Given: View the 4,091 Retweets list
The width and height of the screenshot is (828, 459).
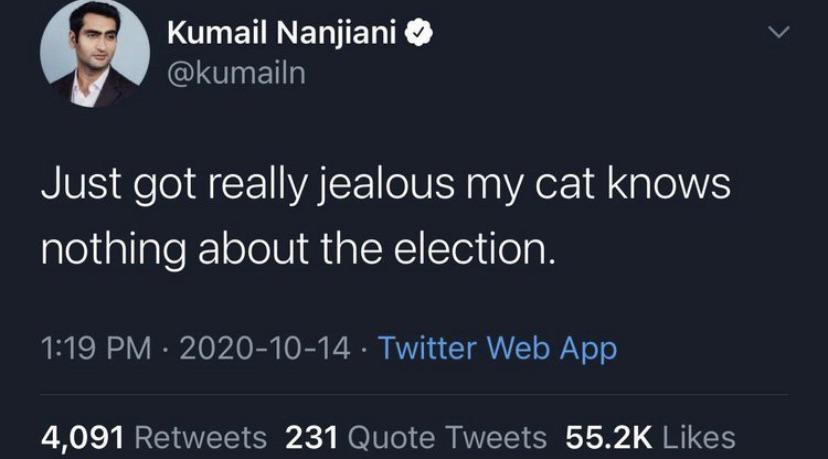Looking at the screenshot, I should click(154, 437).
